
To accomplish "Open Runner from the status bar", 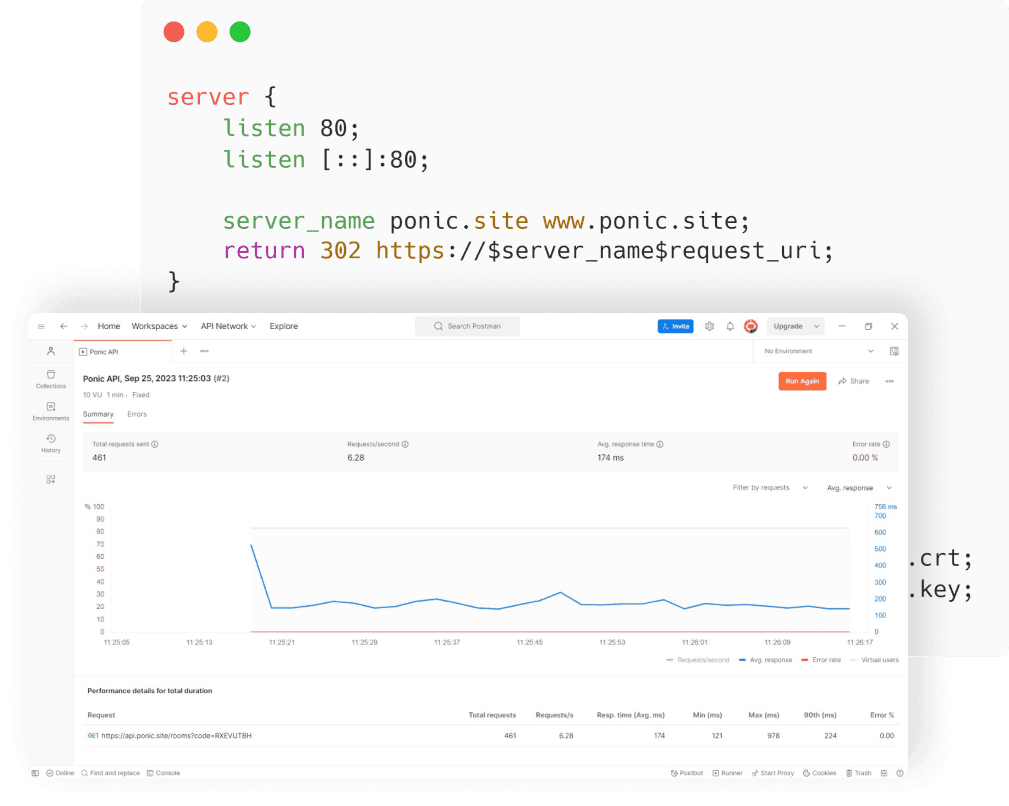I will (727, 773).
